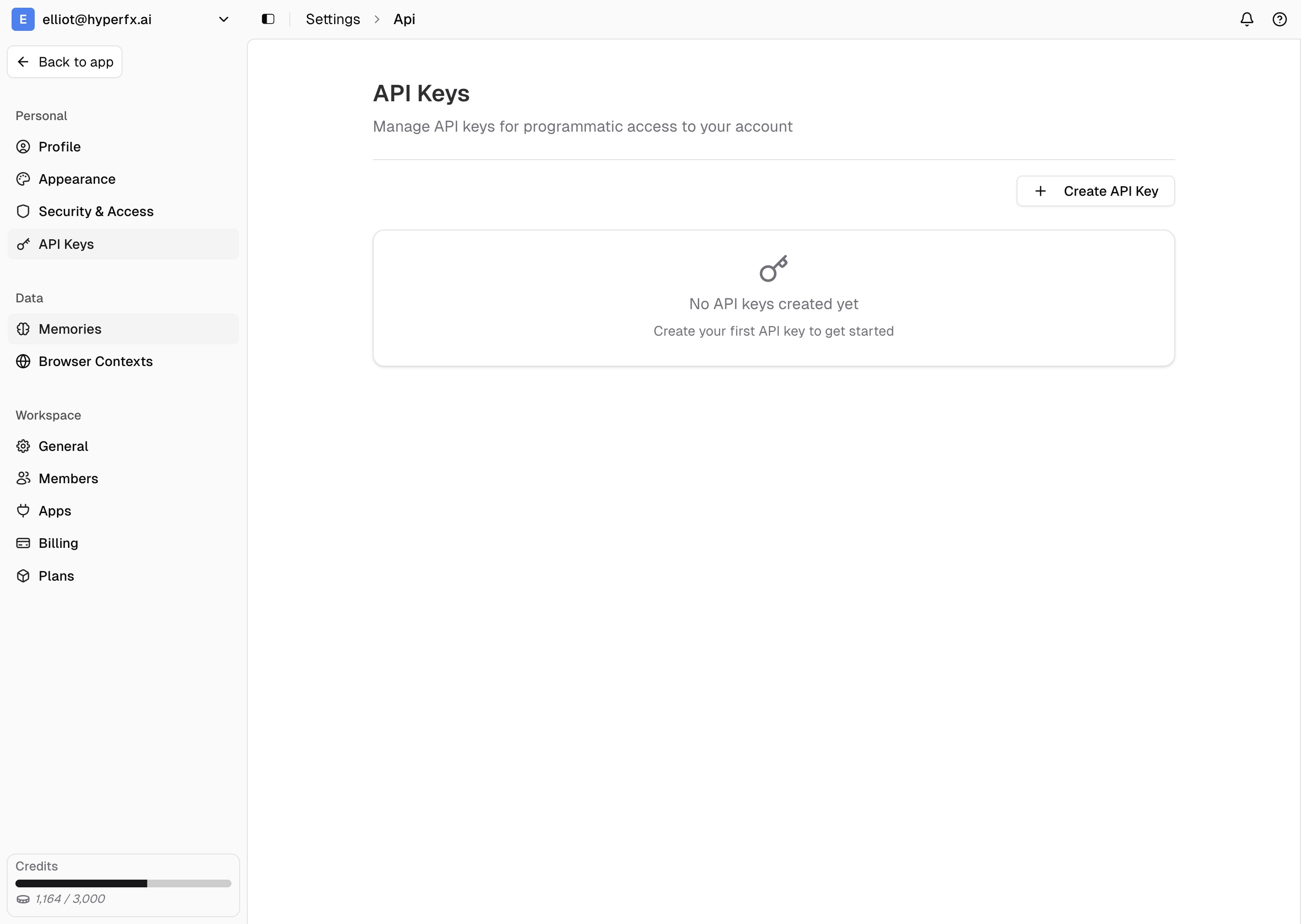
Task: Click Back to app
Action: click(x=64, y=61)
